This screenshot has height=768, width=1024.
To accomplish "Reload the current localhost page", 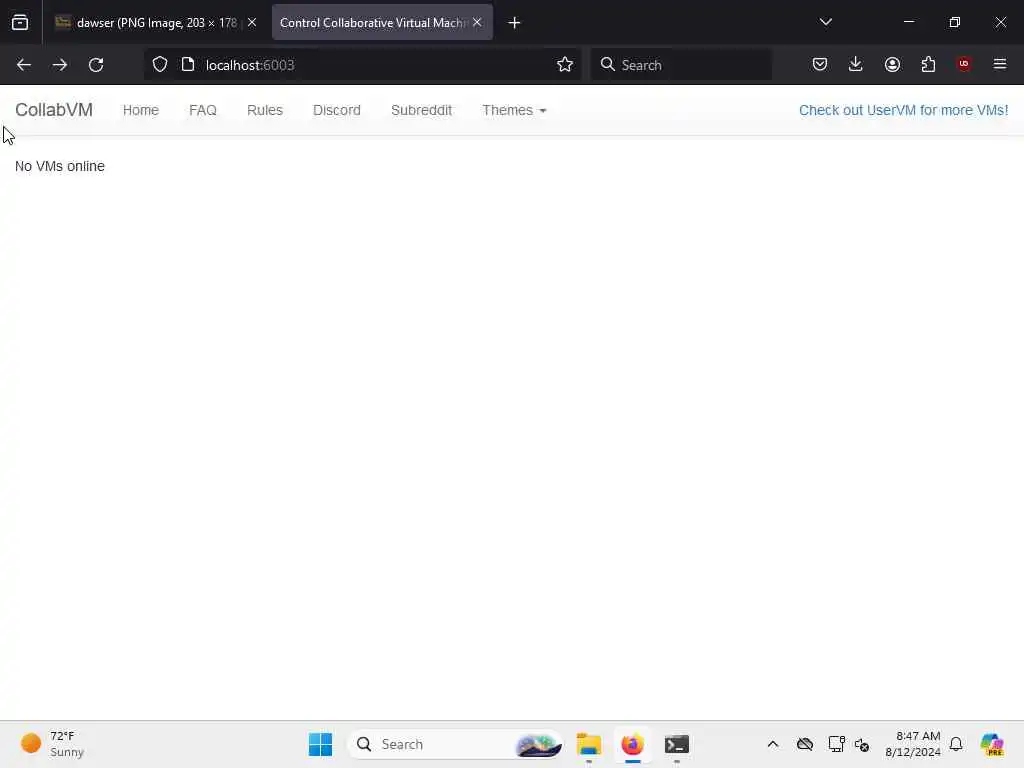I will tap(96, 65).
